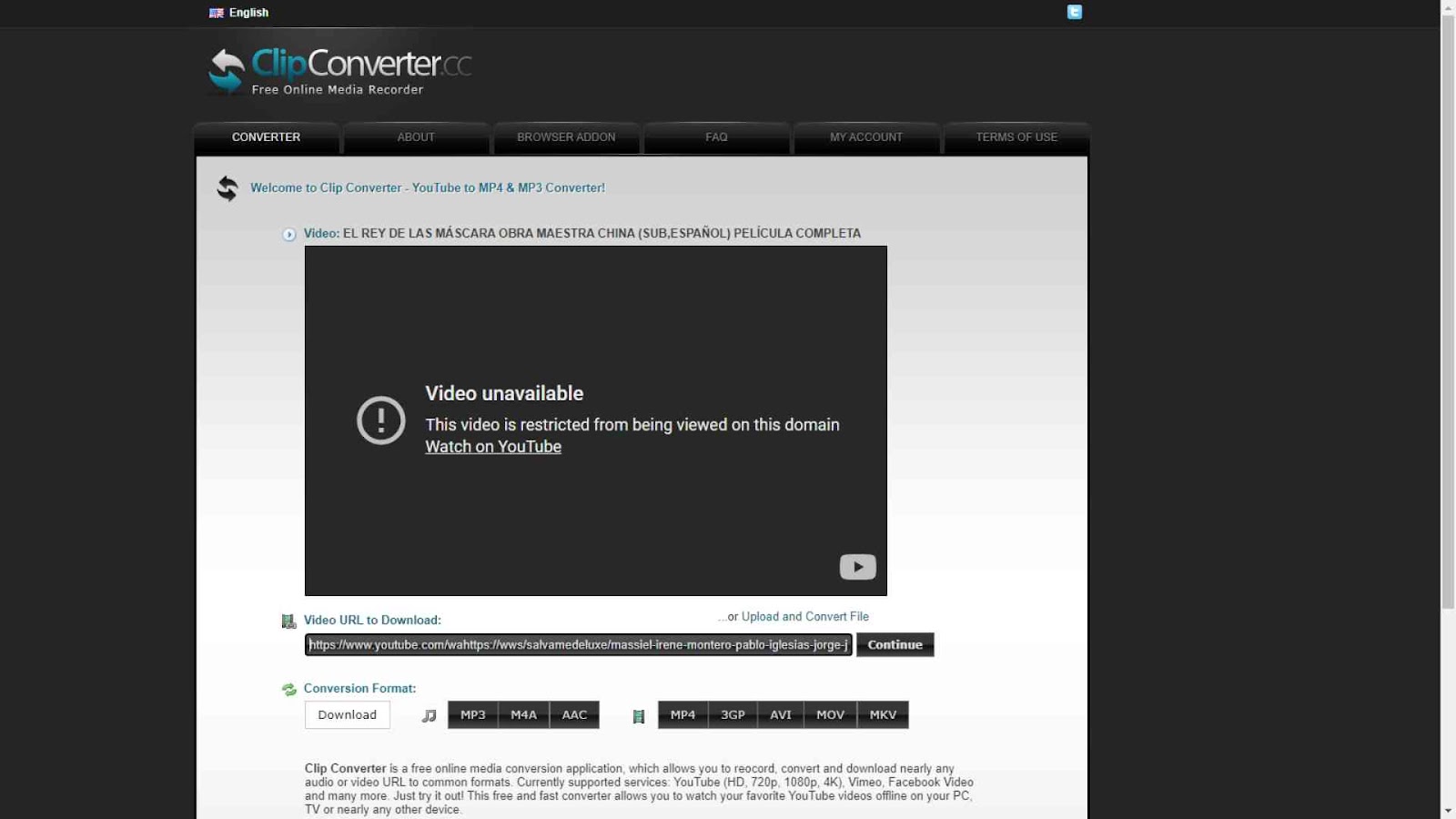Click the Welcome to Clip Converter heading link
This screenshot has width=1456, height=819.
click(428, 187)
